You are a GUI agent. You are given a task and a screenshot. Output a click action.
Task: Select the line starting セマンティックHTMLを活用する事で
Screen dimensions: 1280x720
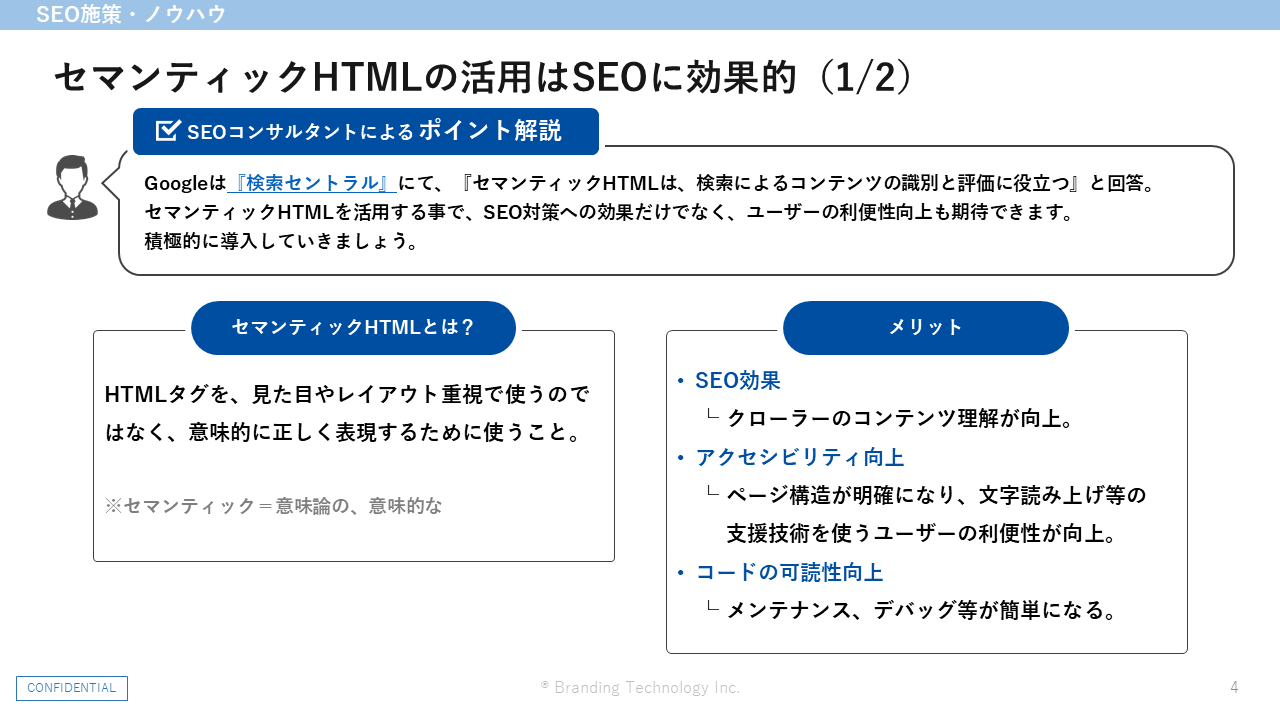608,212
